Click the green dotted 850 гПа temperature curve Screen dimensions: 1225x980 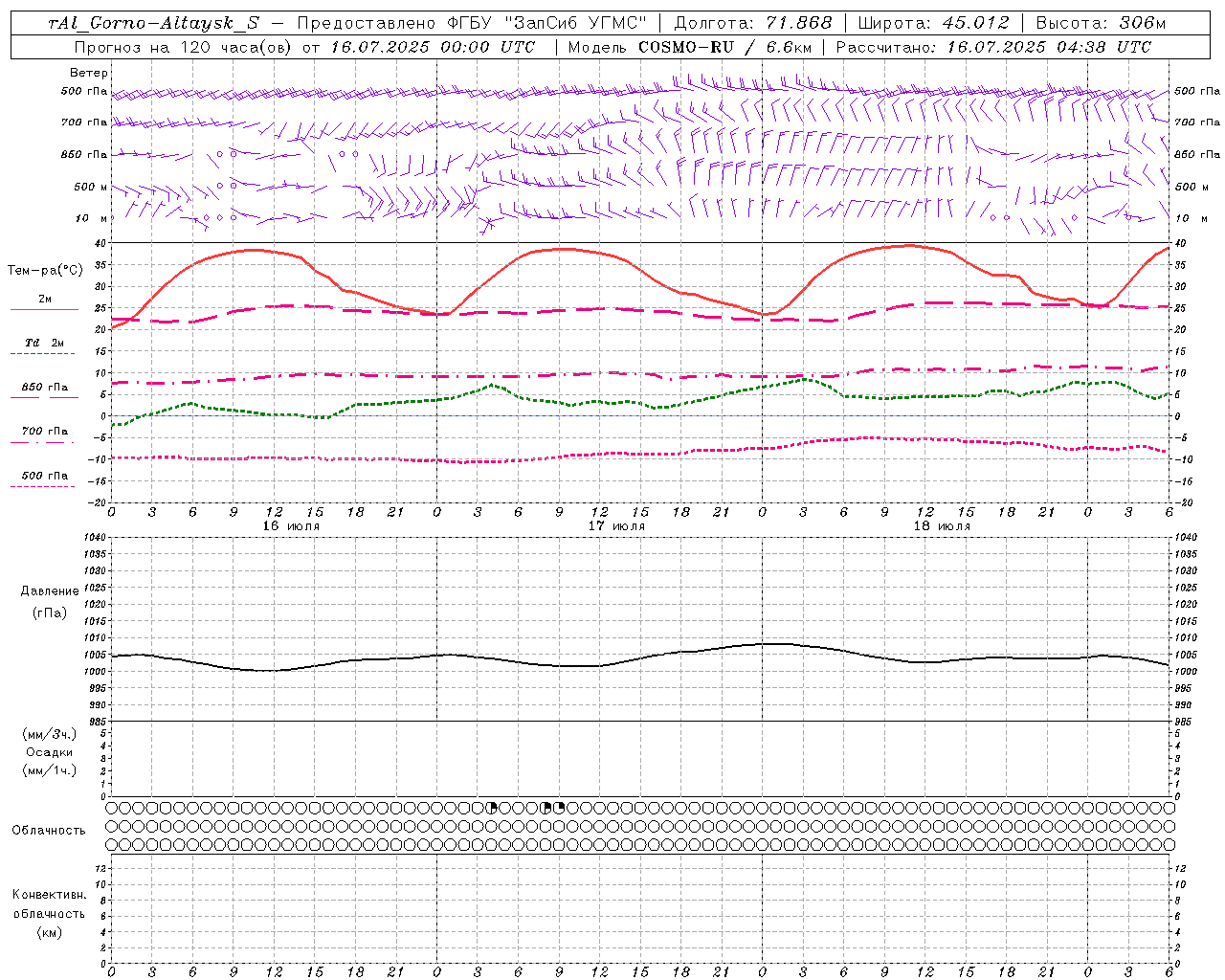point(641,402)
